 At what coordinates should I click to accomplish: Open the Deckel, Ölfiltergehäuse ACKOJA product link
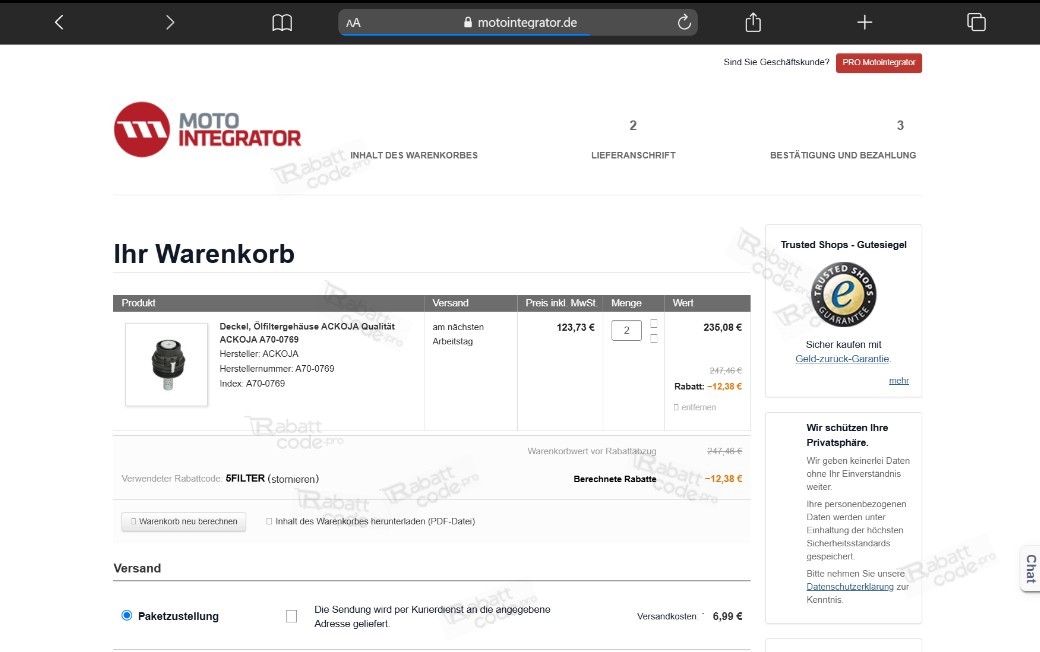[x=307, y=332]
